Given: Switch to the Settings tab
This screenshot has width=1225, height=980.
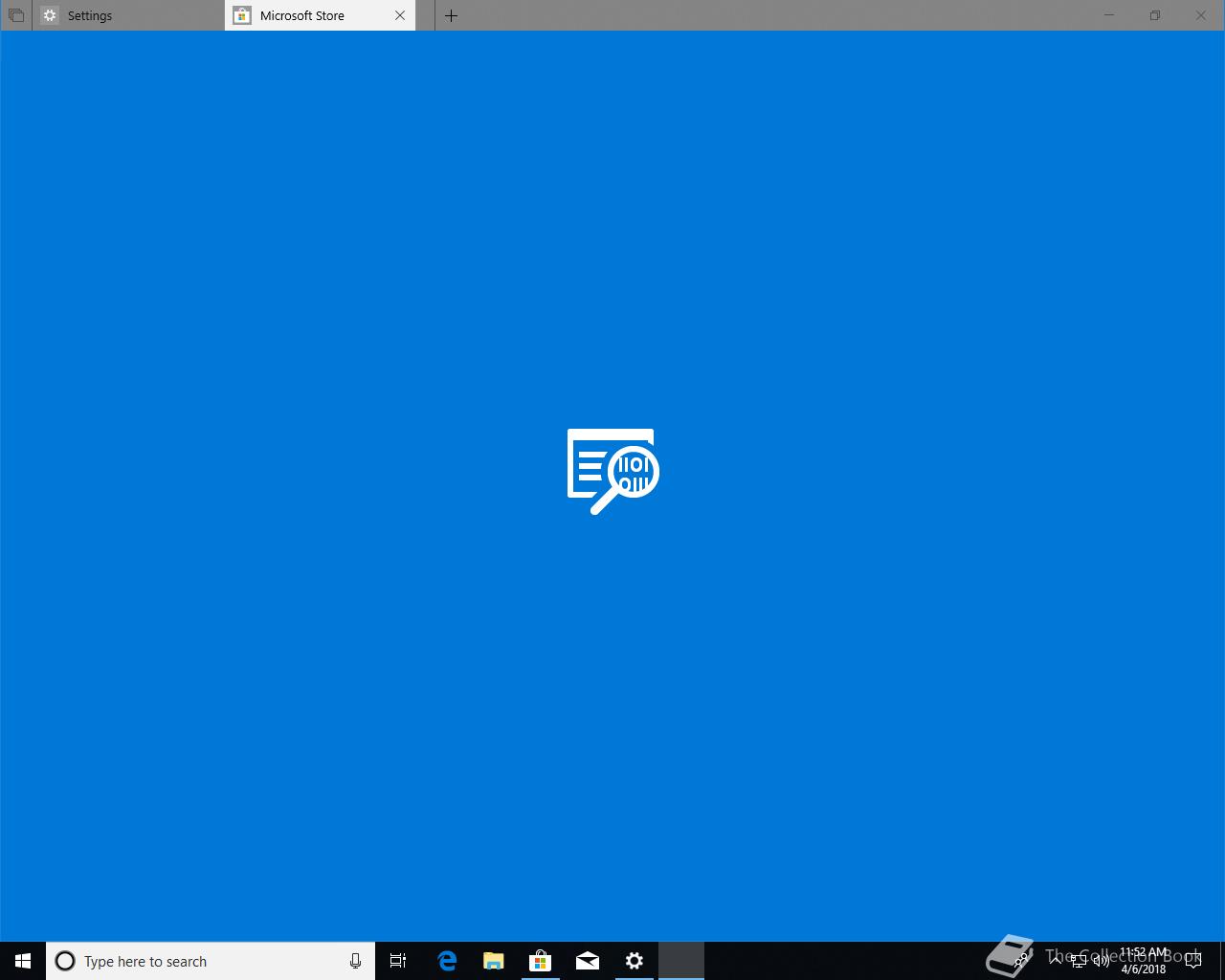Looking at the screenshot, I should [128, 15].
